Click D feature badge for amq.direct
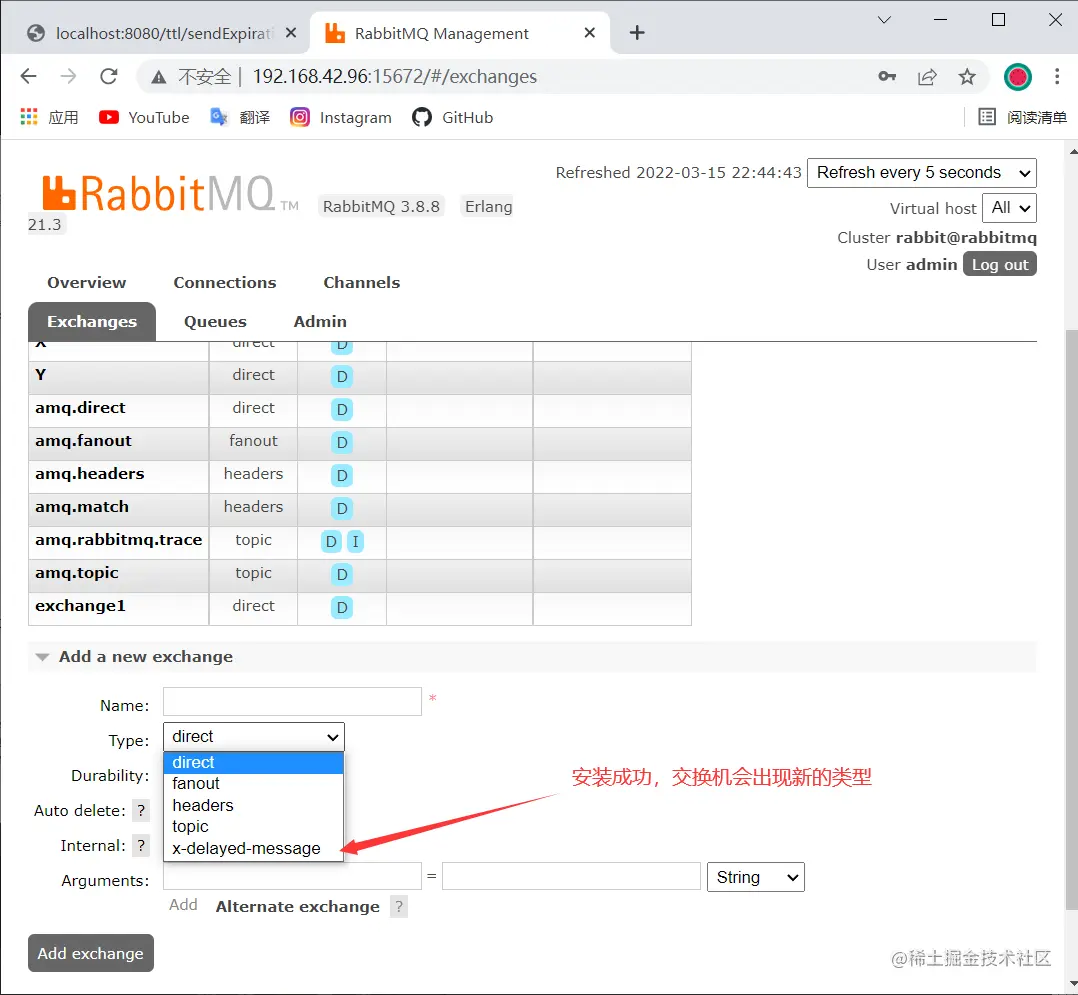Screen dimensions: 1078x995 click(342, 410)
